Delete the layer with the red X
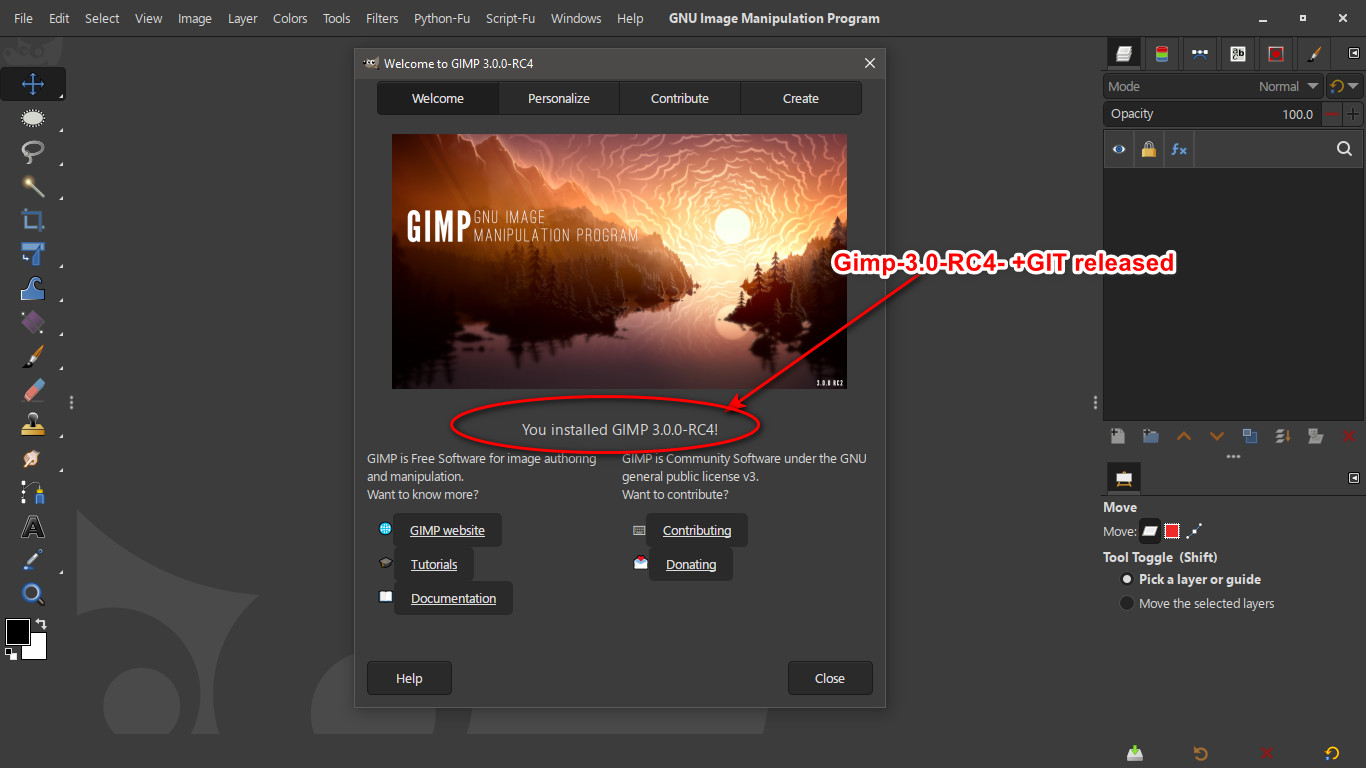 [1349, 436]
